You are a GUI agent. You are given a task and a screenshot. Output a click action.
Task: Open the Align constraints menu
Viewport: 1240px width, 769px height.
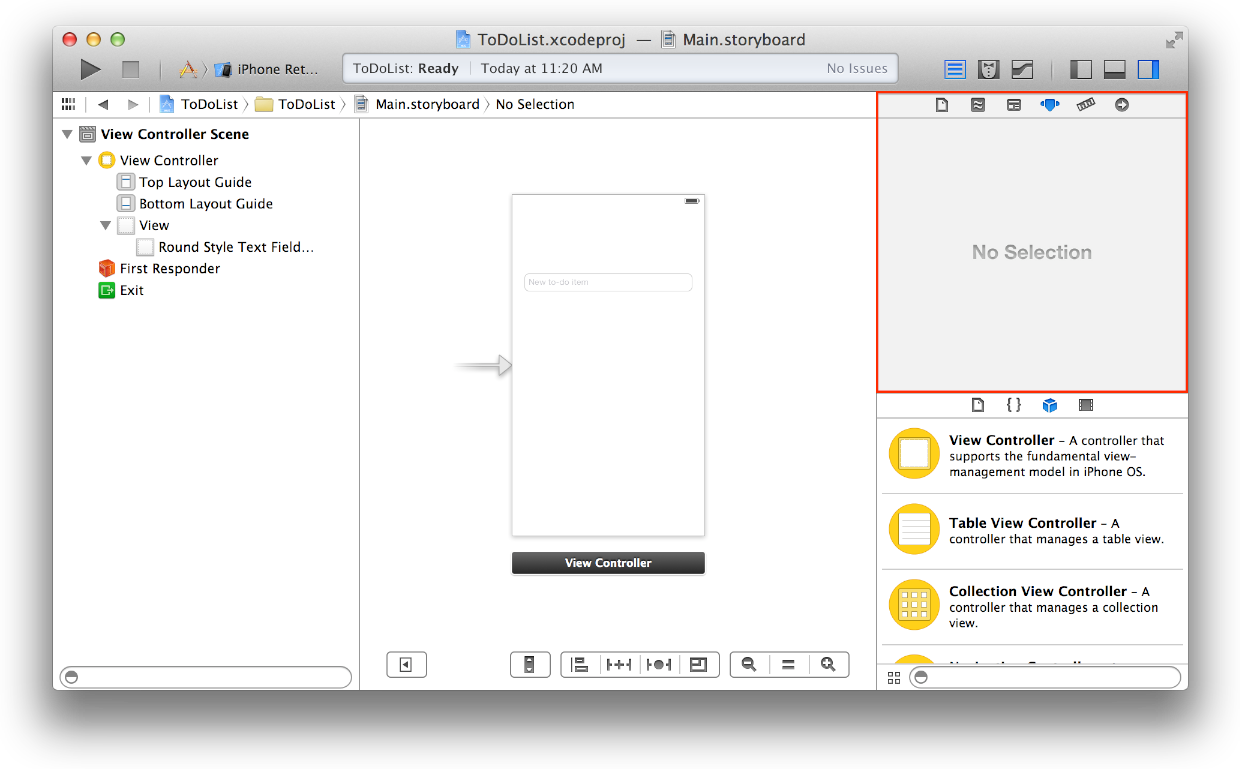tap(580, 664)
